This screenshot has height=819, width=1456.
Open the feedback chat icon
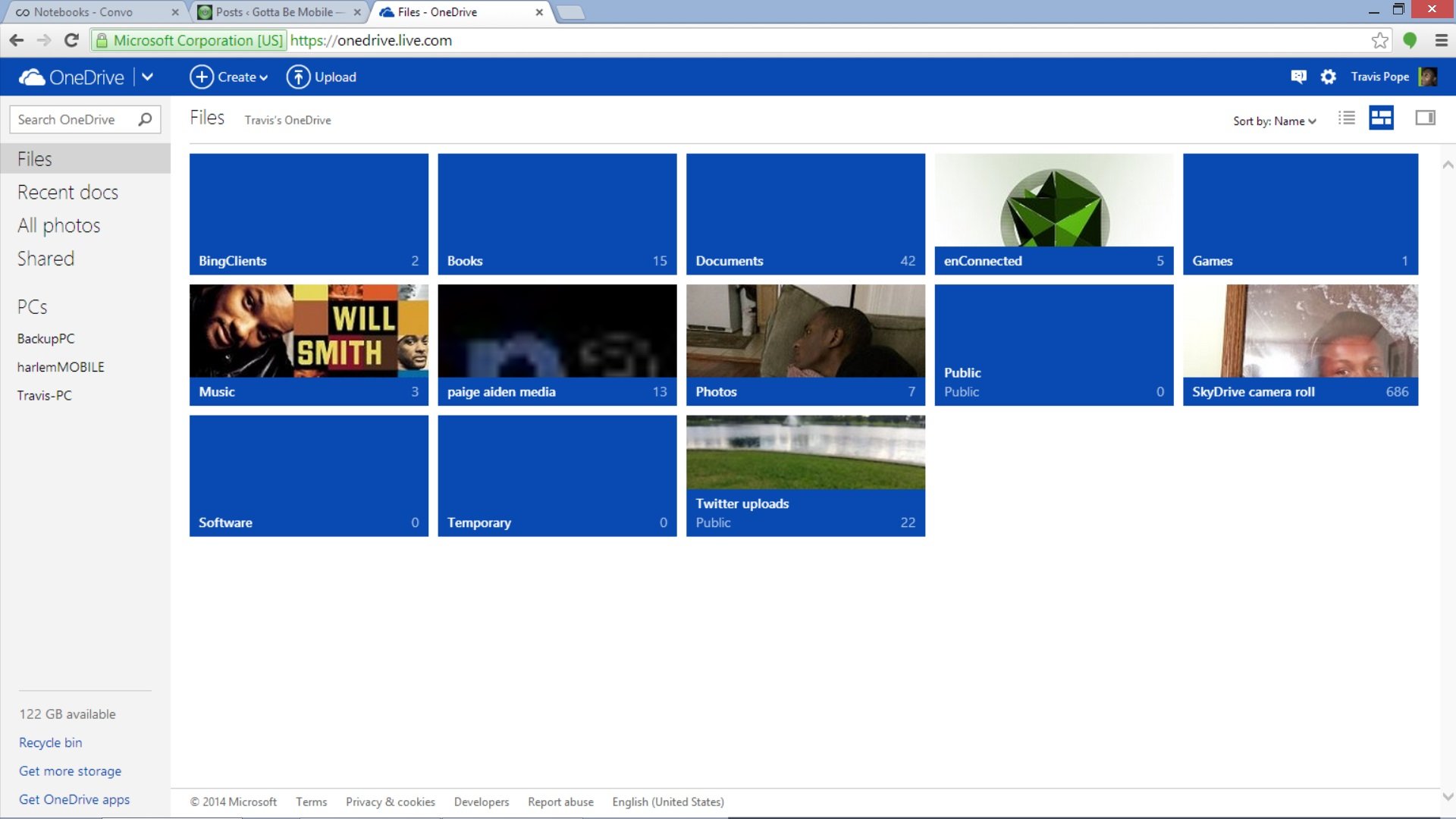coord(1299,77)
